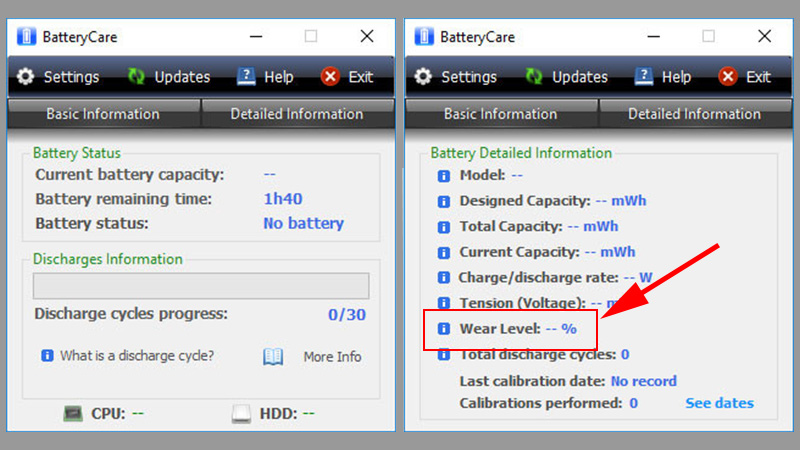Click BatteryCare app icon in right title bar

click(423, 37)
